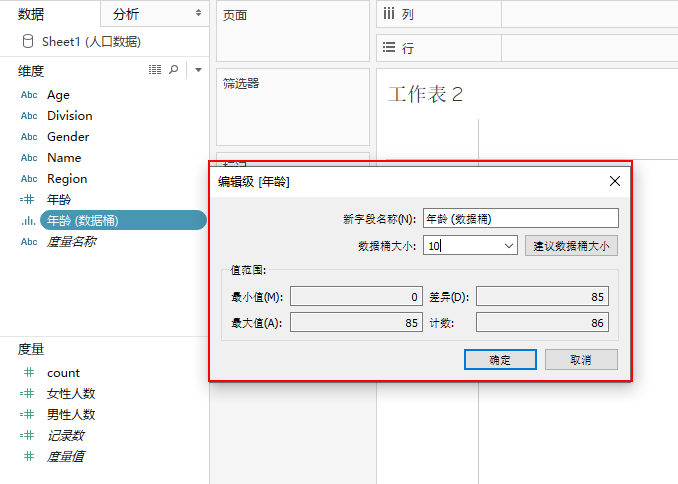Click the Abc icon beside 度量名称
This screenshot has width=678, height=484.
[29, 242]
